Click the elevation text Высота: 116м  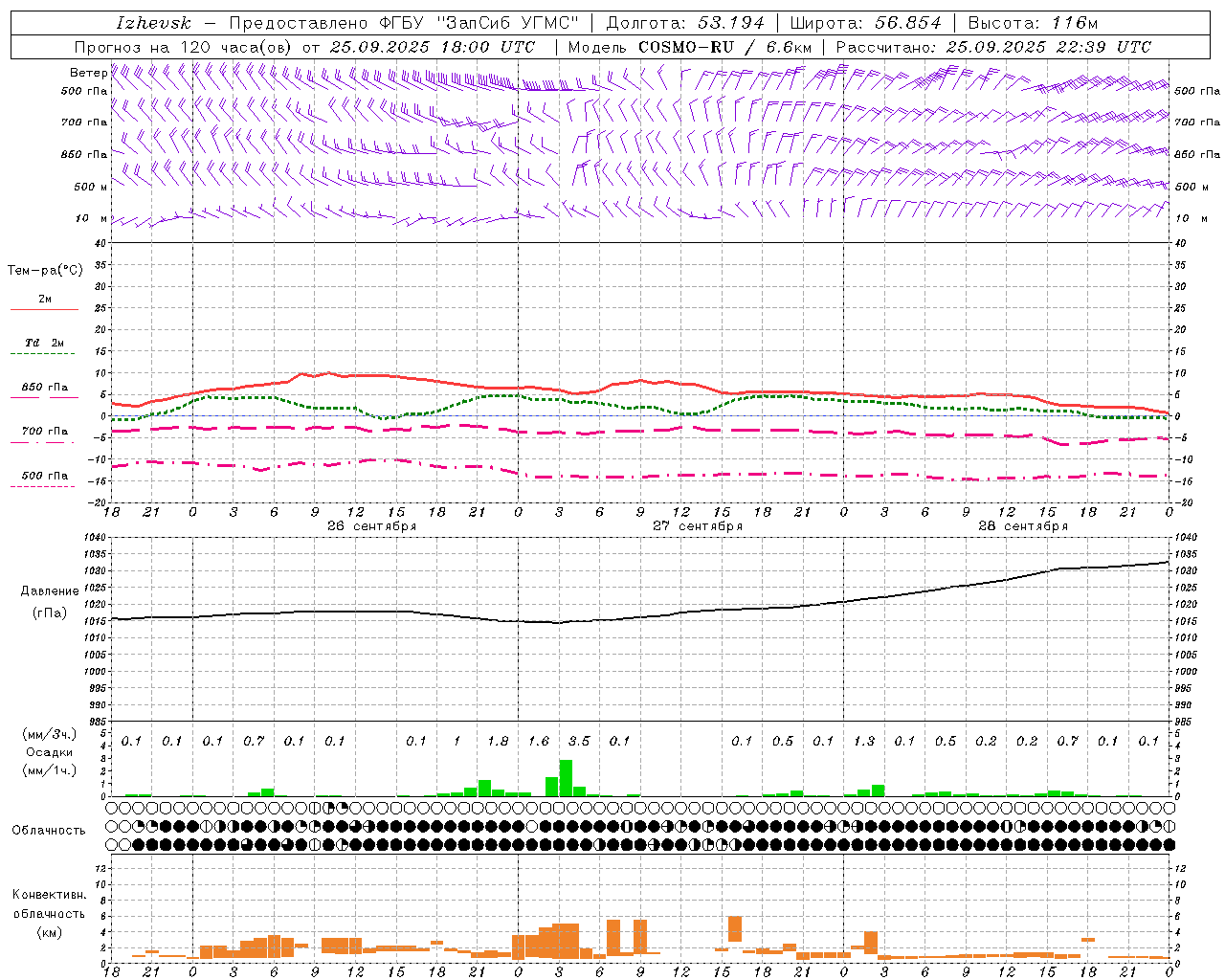click(x=1033, y=23)
